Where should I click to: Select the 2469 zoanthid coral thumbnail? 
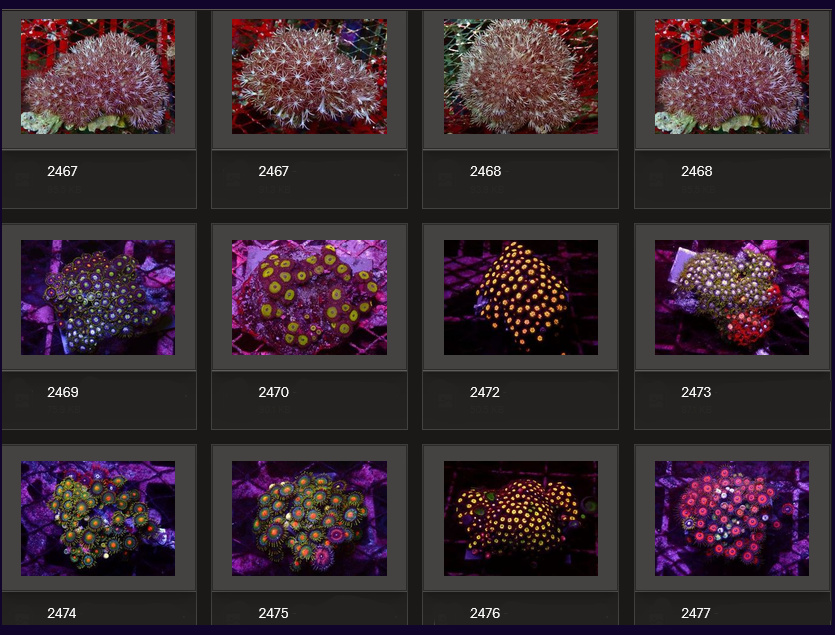(98, 297)
